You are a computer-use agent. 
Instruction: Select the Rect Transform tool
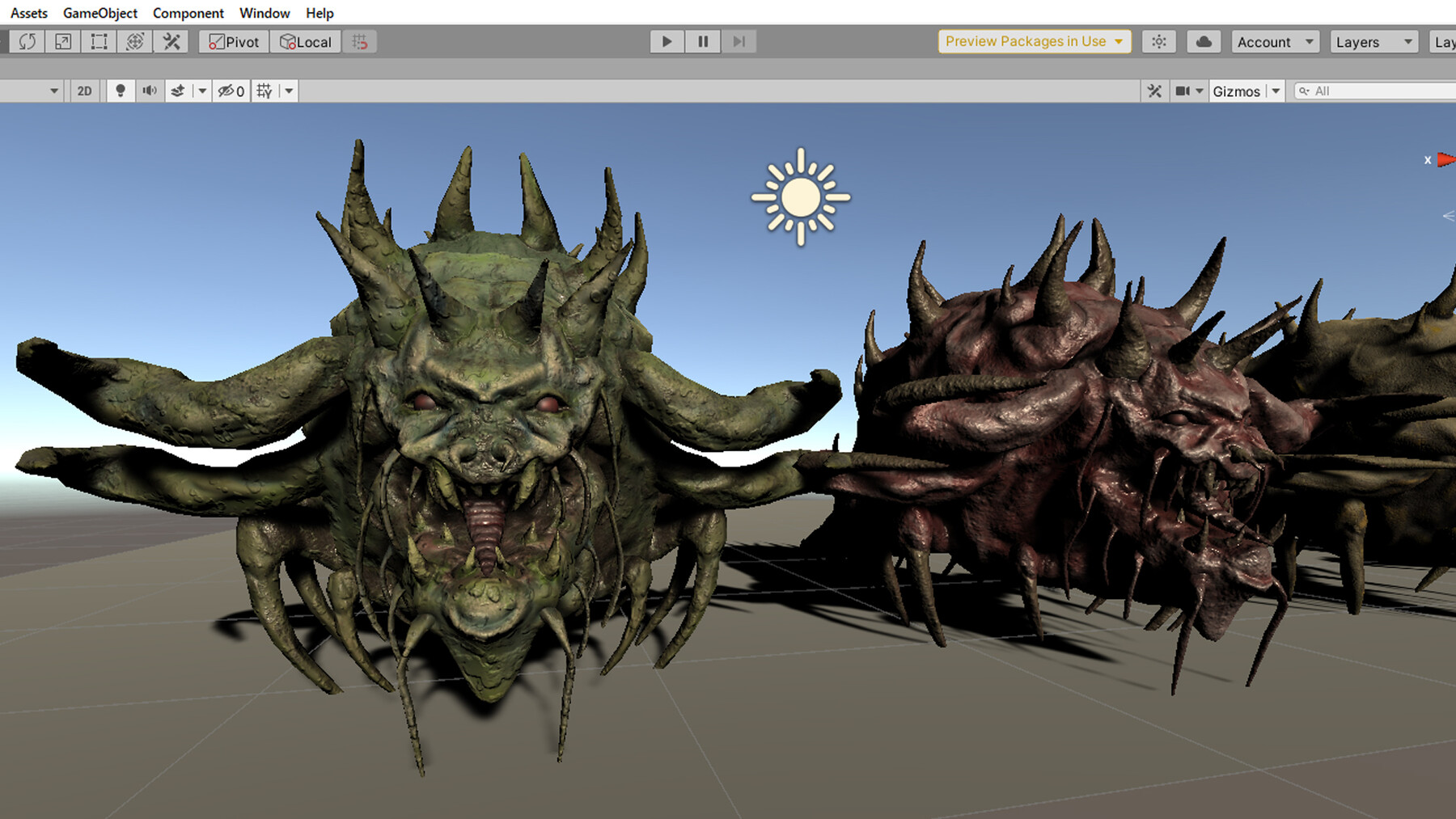pyautogui.click(x=97, y=41)
